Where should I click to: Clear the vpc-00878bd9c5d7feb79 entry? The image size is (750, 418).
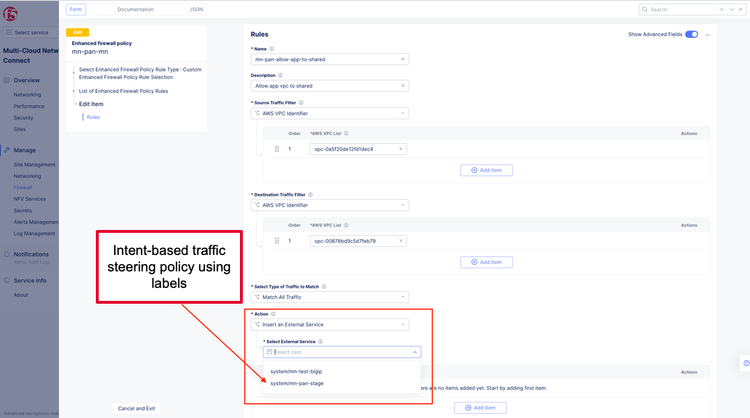[401, 241]
